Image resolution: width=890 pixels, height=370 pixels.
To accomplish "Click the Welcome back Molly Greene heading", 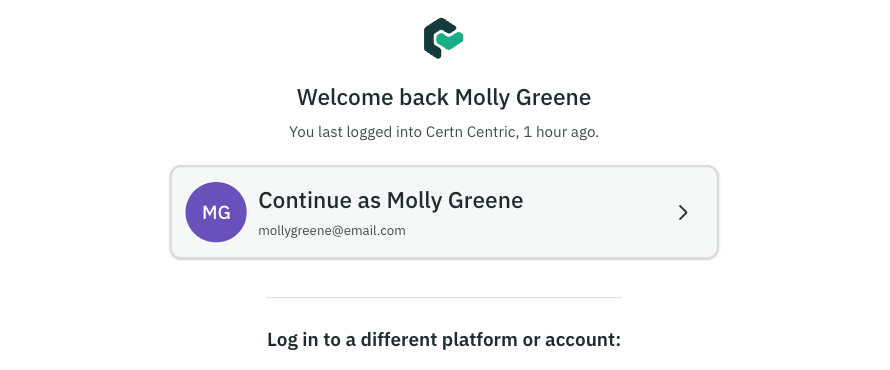I will tap(444, 97).
